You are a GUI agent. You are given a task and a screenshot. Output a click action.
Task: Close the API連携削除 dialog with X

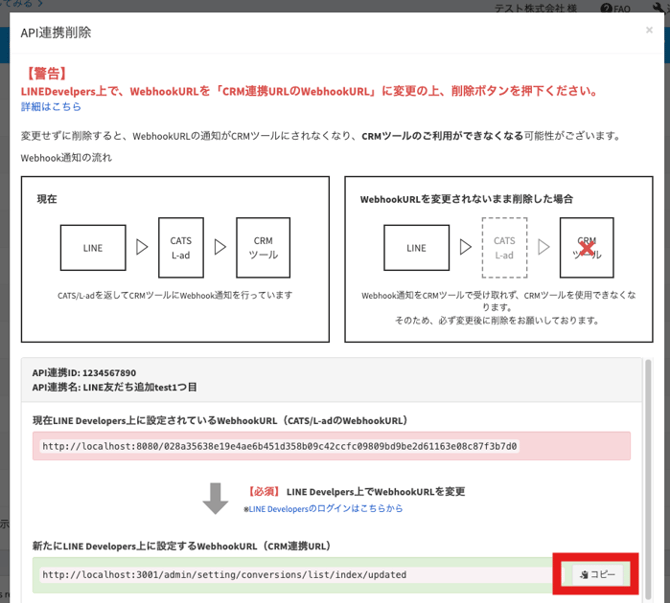point(649,31)
